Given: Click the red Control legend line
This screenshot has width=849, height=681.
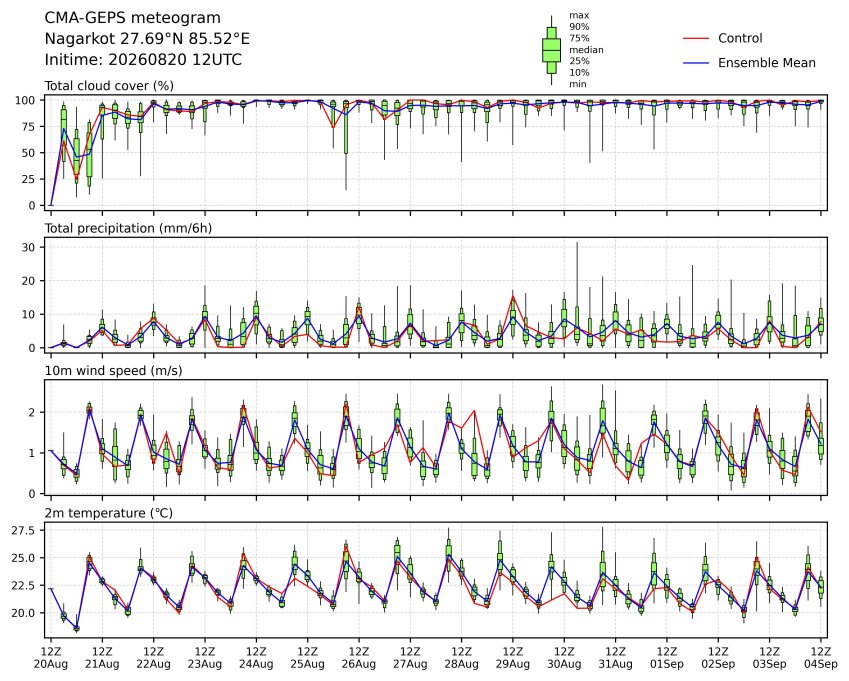Looking at the screenshot, I should [696, 38].
